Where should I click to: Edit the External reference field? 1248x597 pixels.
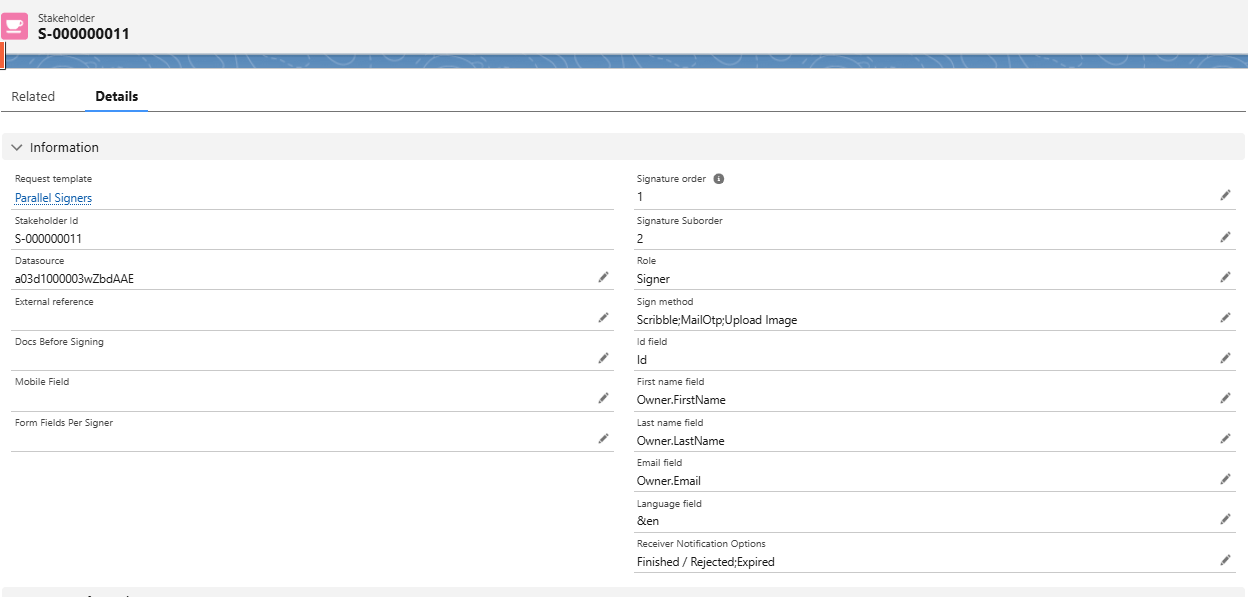click(603, 318)
